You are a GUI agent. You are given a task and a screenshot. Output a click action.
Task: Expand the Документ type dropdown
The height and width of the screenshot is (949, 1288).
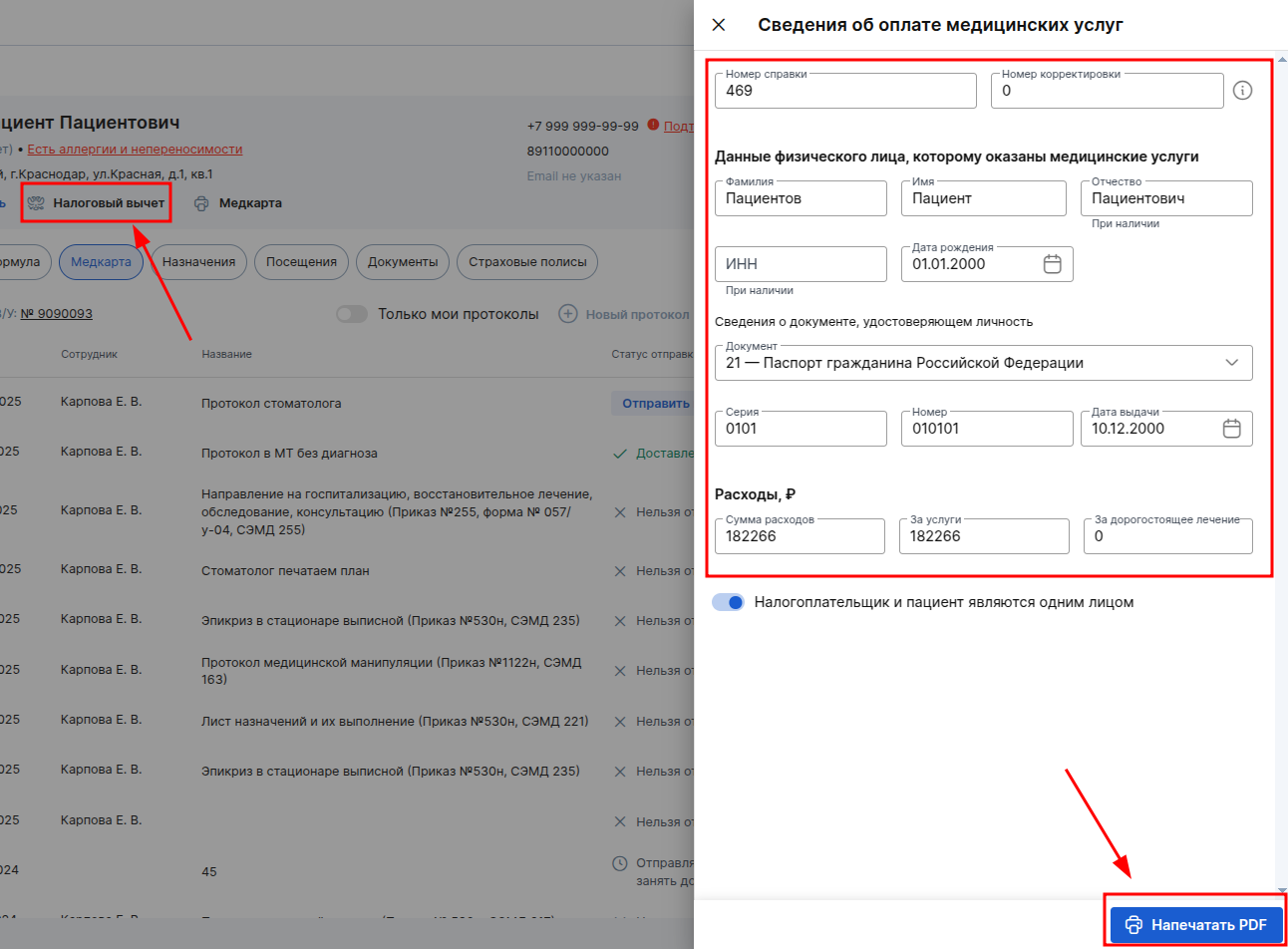(x=983, y=363)
